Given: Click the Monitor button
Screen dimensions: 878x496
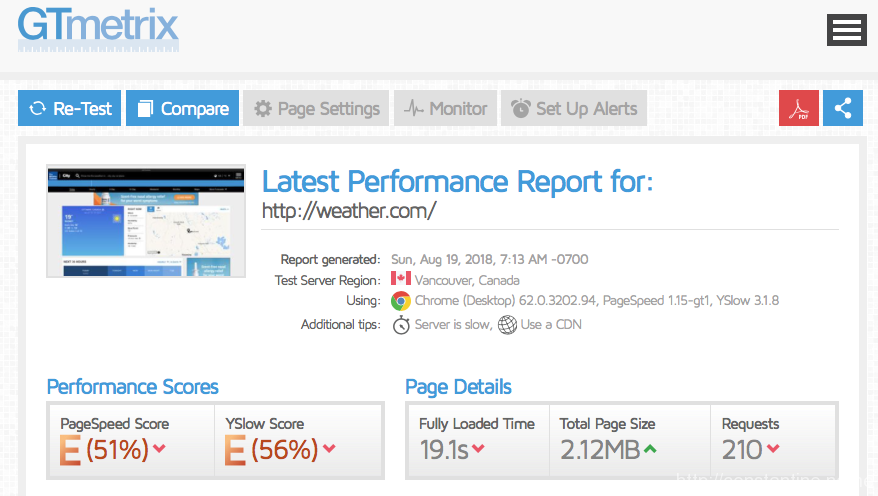Looking at the screenshot, I should 446,108.
